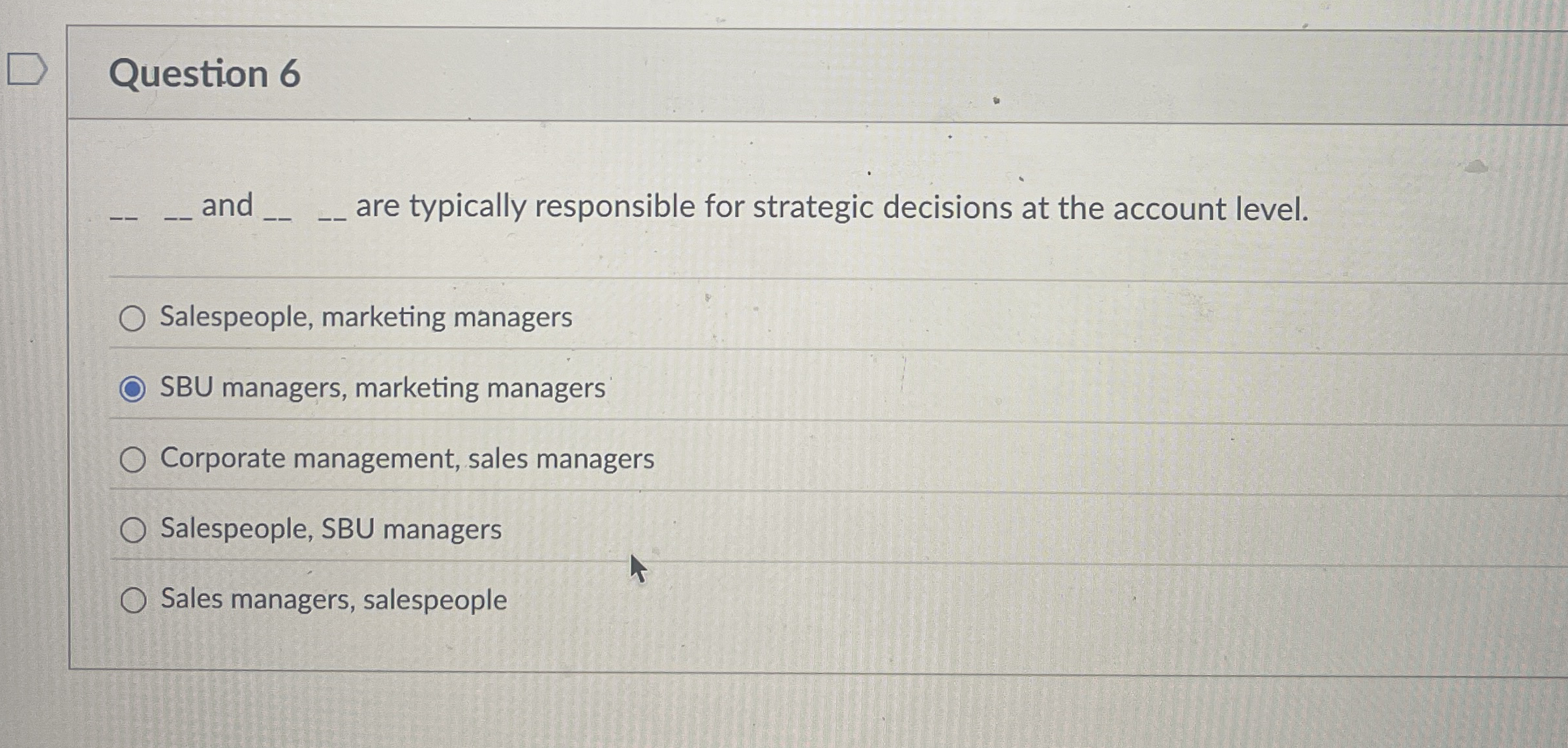Click the SBU managers, marketing managers answer label
Image resolution: width=1568 pixels, height=748 pixels.
click(x=382, y=387)
